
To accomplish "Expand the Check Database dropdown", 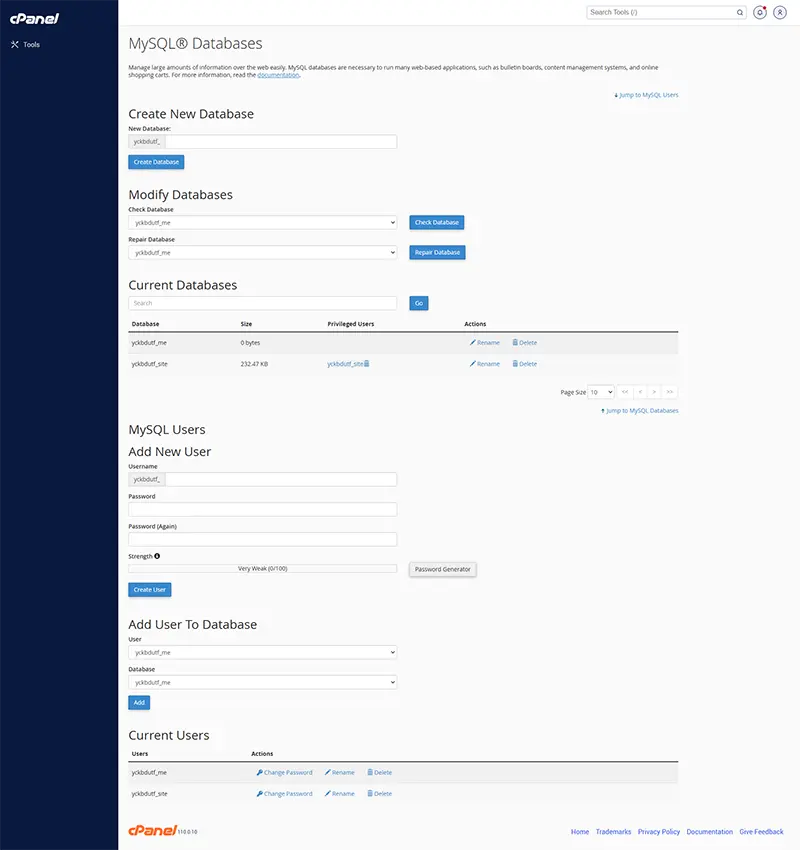I will click(262, 223).
